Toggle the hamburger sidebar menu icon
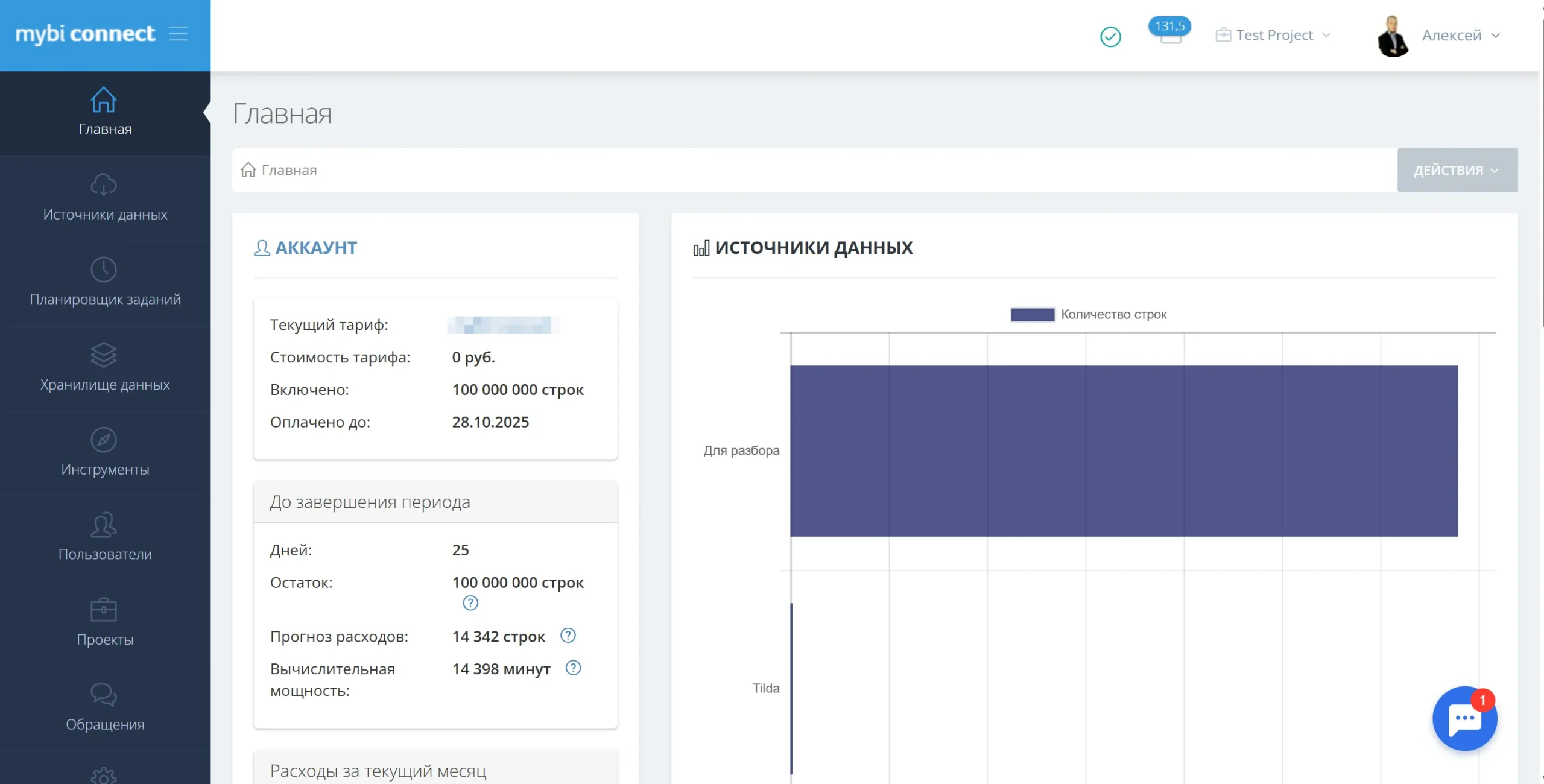Viewport: 1544px width, 784px height. (x=178, y=34)
